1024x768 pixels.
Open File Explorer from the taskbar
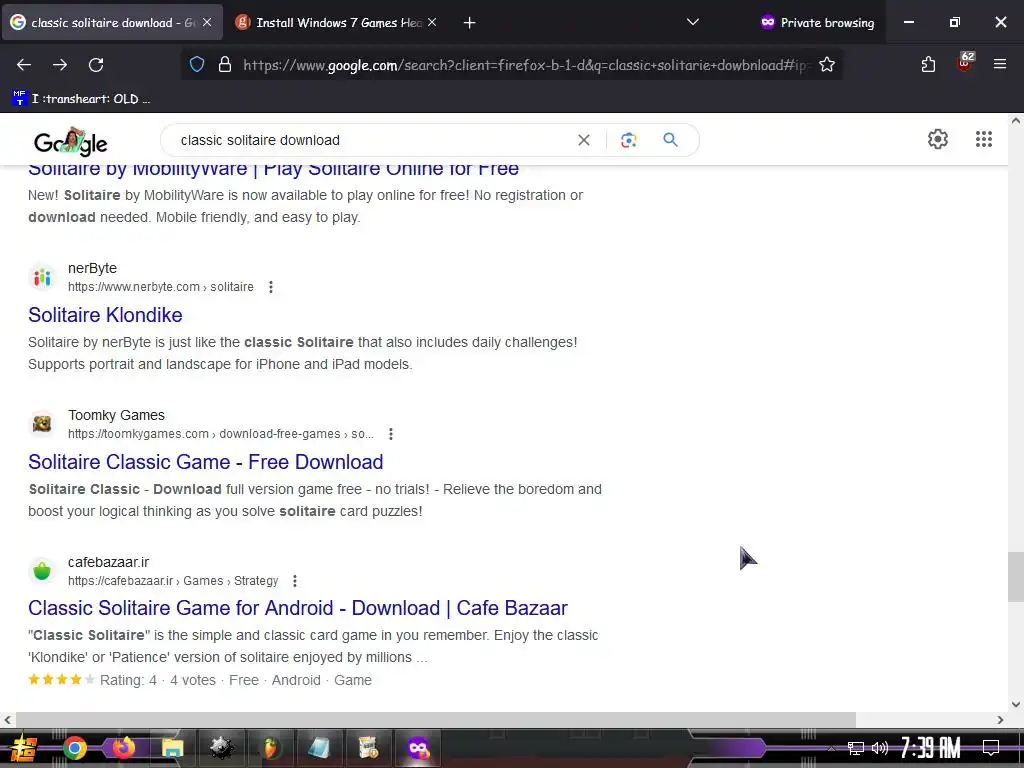point(172,748)
